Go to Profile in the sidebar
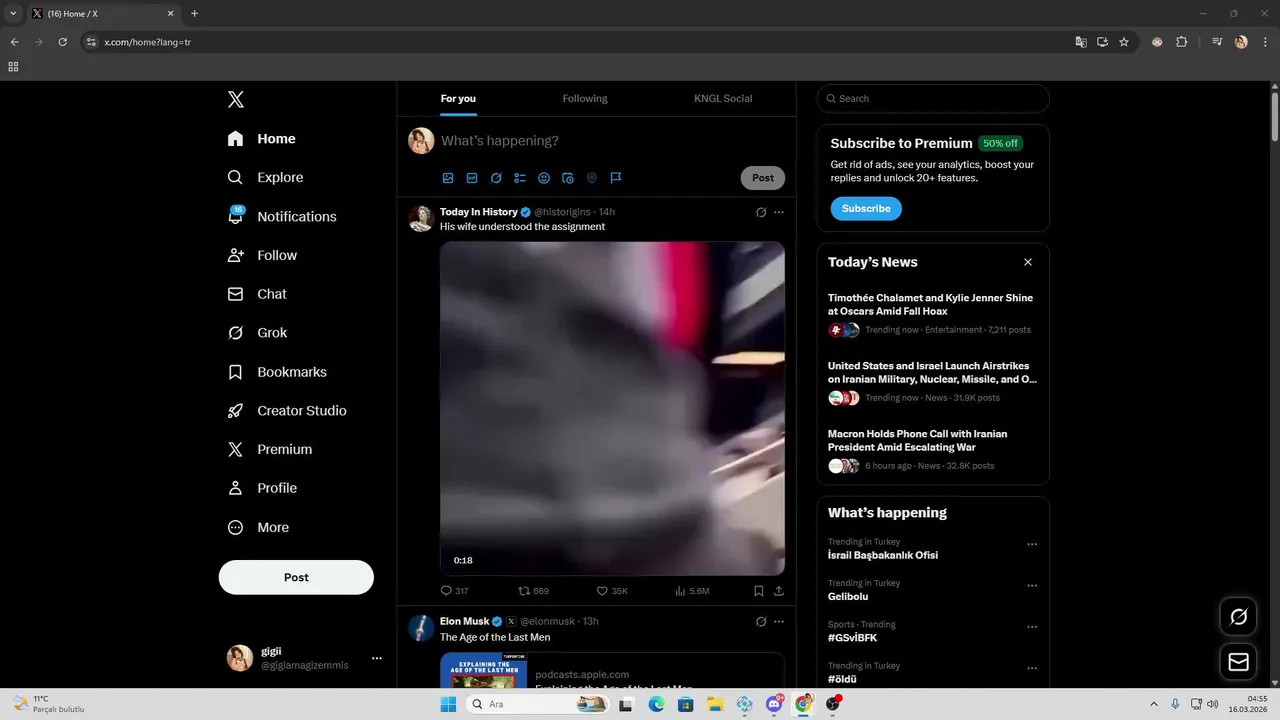 pos(262,488)
